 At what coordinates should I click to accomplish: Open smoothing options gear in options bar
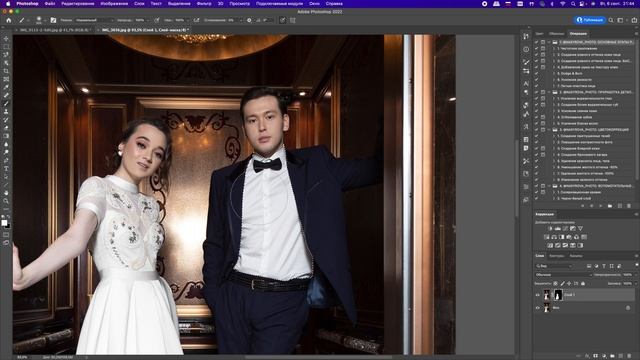click(x=249, y=20)
